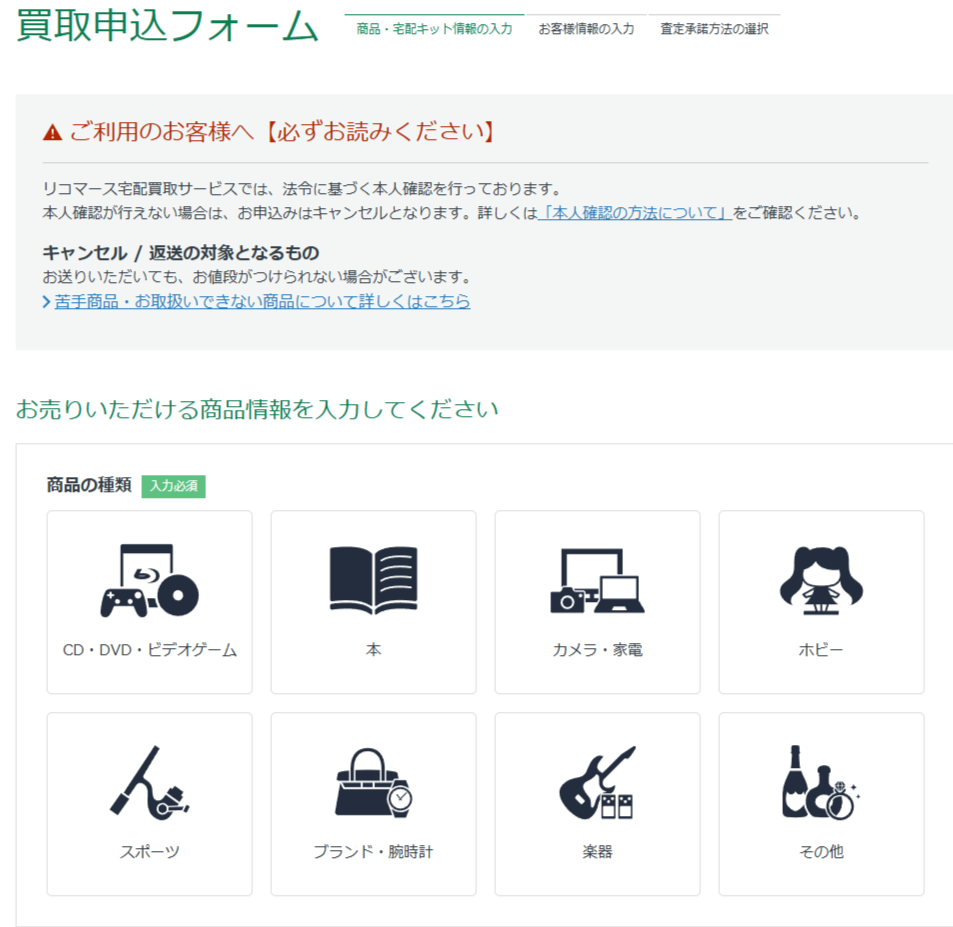Go to the 査定承諾方法の選択 step
Screen dimensions: 953x927
[x=714, y=29]
